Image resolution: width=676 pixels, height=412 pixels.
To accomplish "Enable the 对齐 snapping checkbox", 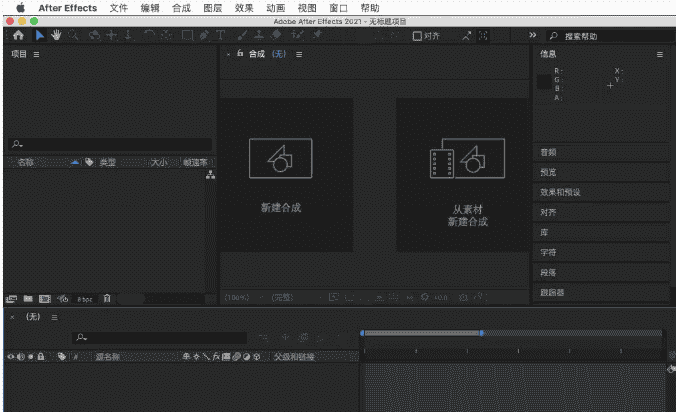I will tap(418, 35).
